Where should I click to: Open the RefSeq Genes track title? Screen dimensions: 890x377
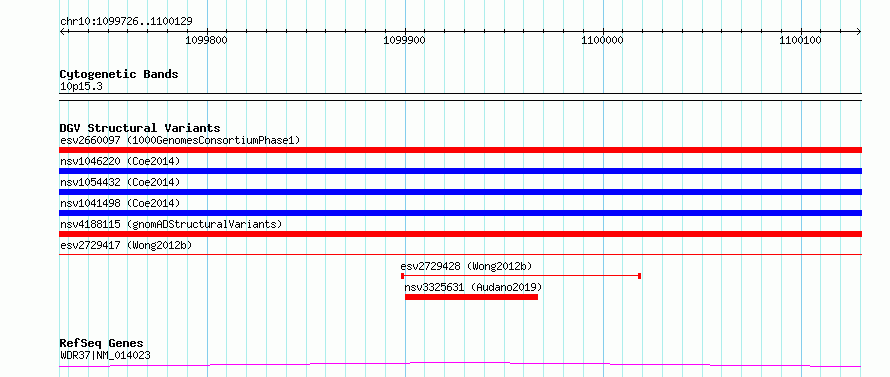[x=102, y=344]
